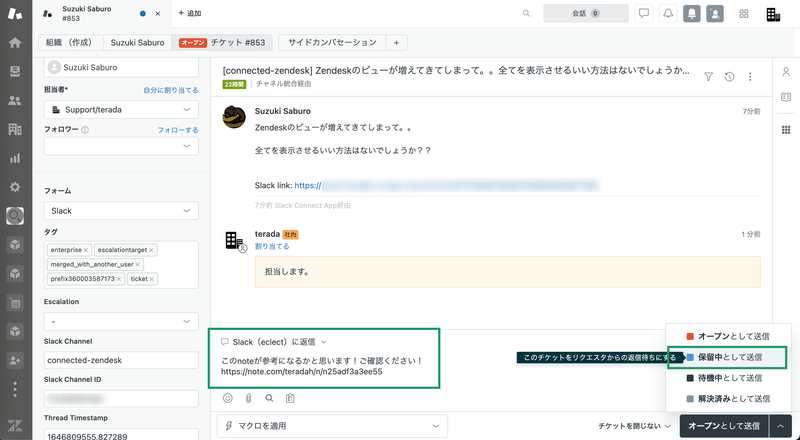The width and height of the screenshot is (800, 440).
Task: Click the plus button next to サイドカンバセーション
Action: (396, 42)
